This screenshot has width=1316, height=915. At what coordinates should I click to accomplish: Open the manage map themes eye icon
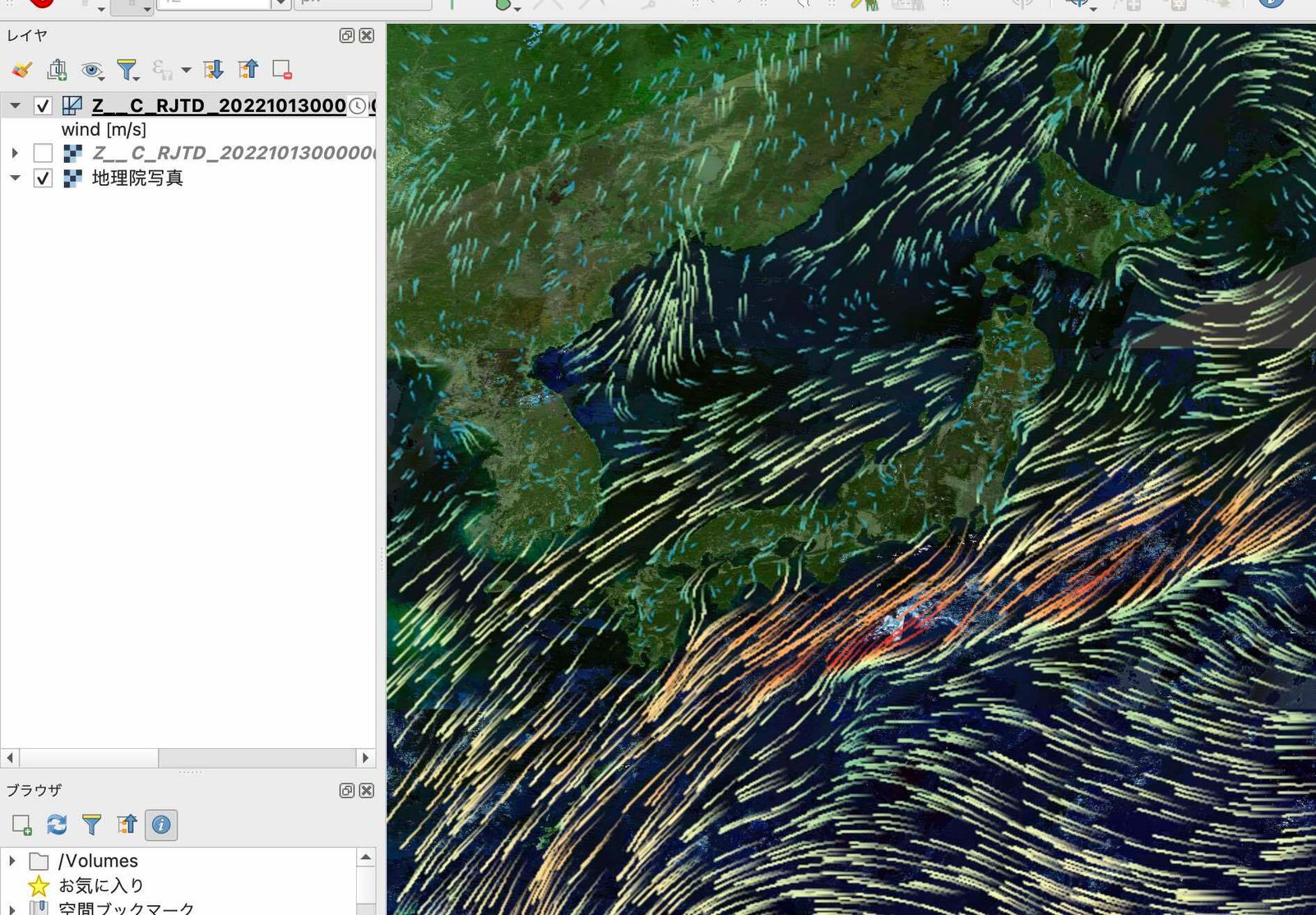pyautogui.click(x=91, y=70)
